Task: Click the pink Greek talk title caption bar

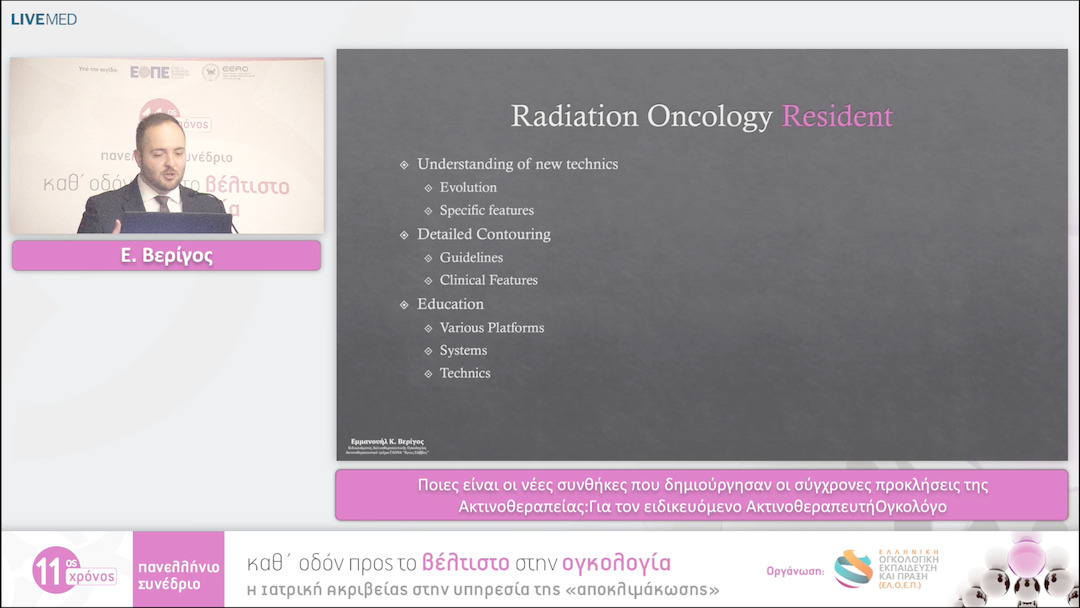Action: [x=701, y=495]
